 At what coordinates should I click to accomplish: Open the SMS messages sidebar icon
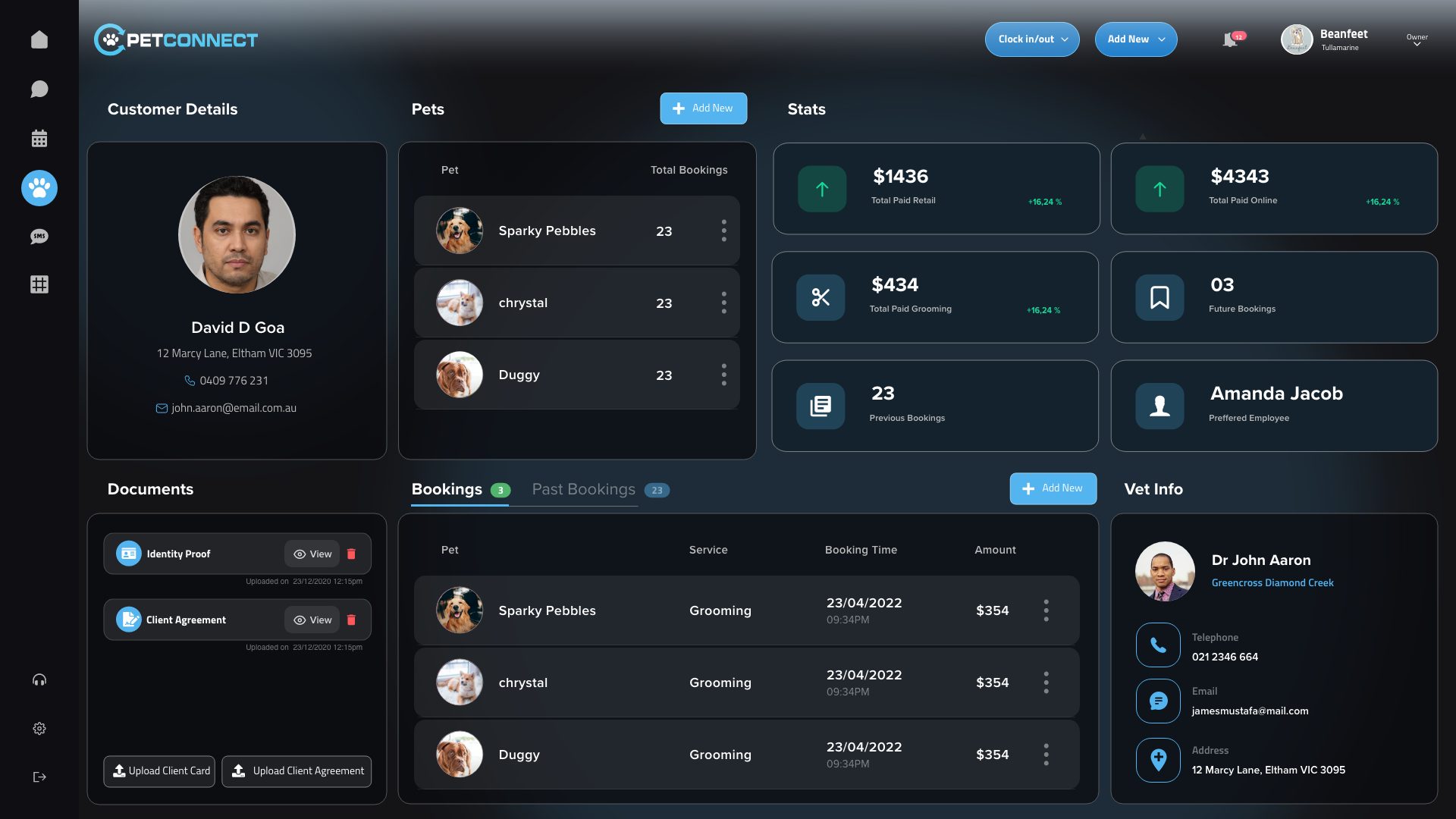39,237
